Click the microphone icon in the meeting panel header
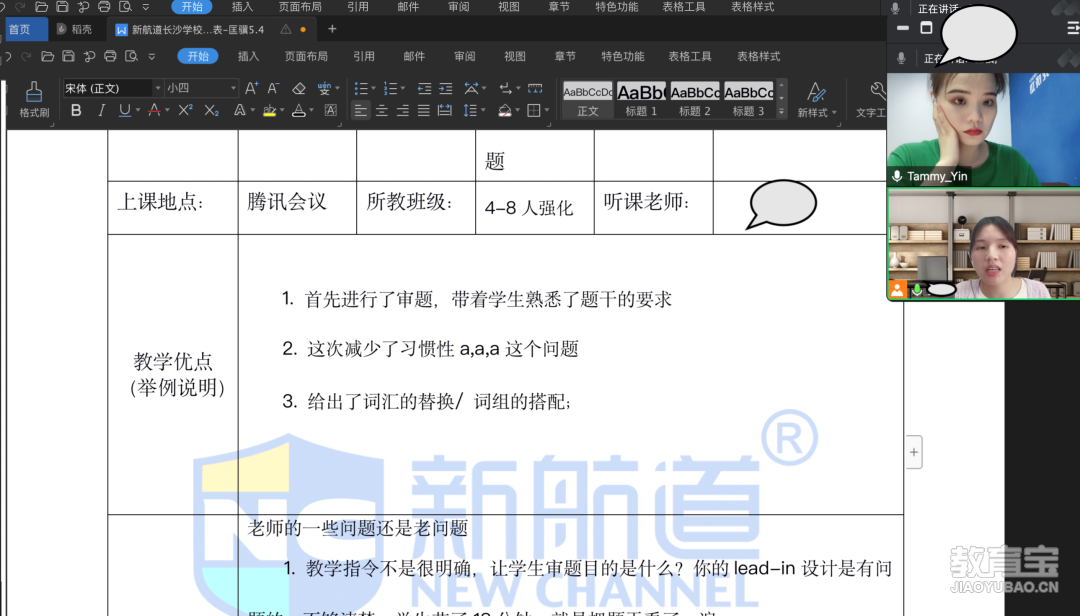Image resolution: width=1080 pixels, height=616 pixels. [x=901, y=59]
